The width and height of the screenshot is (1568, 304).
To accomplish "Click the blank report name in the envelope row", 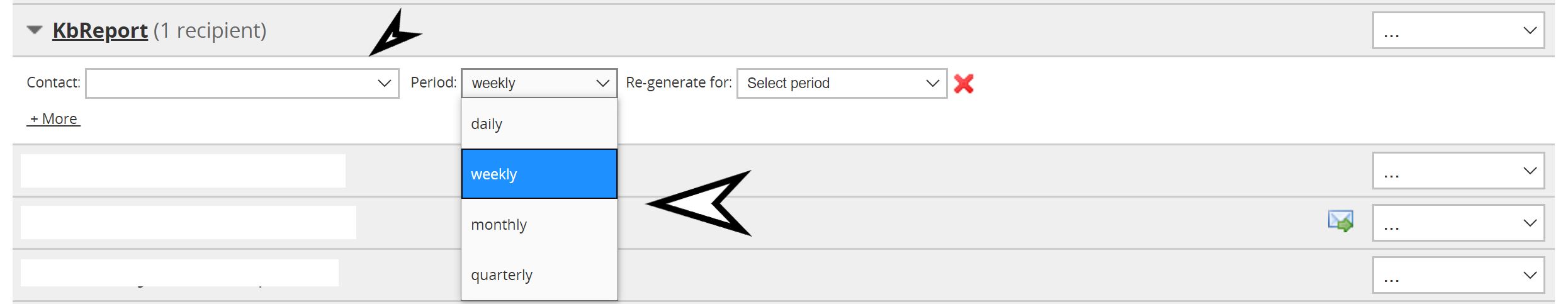I will [188, 222].
